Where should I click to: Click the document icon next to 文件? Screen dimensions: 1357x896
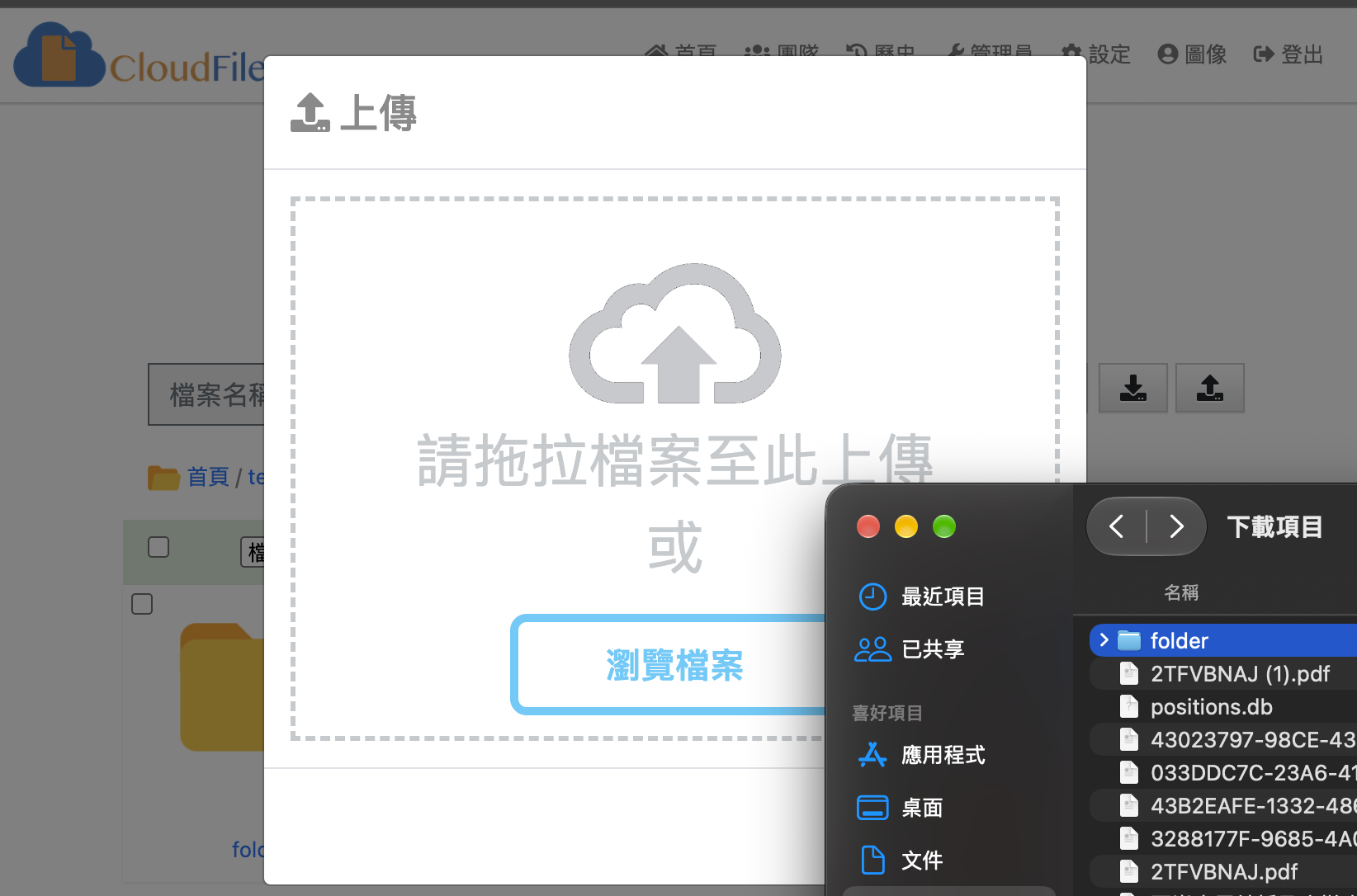click(872, 860)
